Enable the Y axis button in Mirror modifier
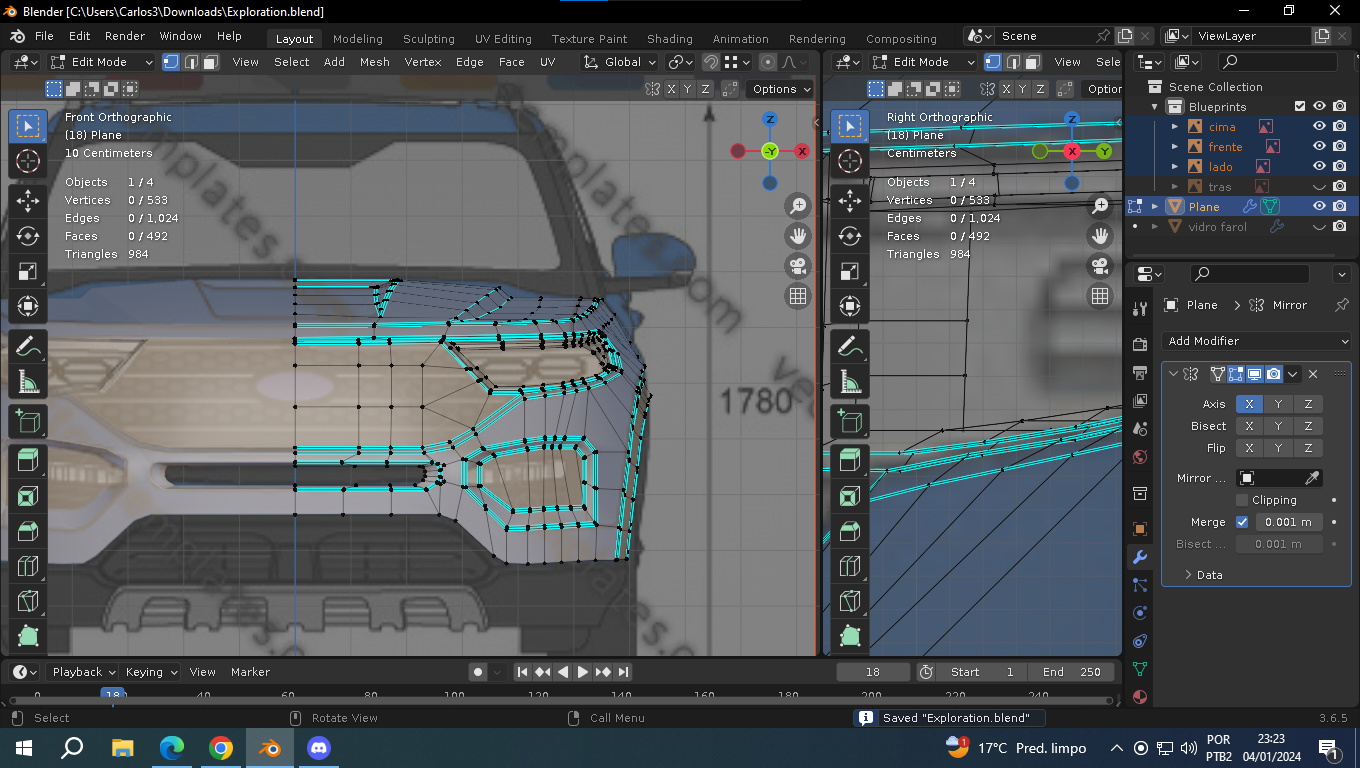Viewport: 1360px width, 768px height. point(1278,404)
